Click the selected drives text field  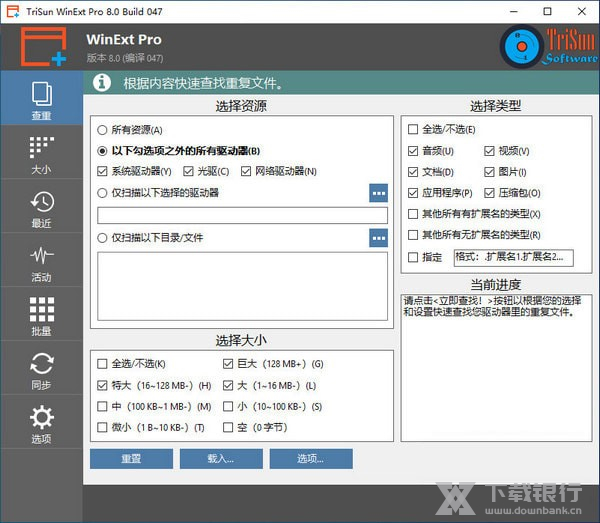pos(242,215)
